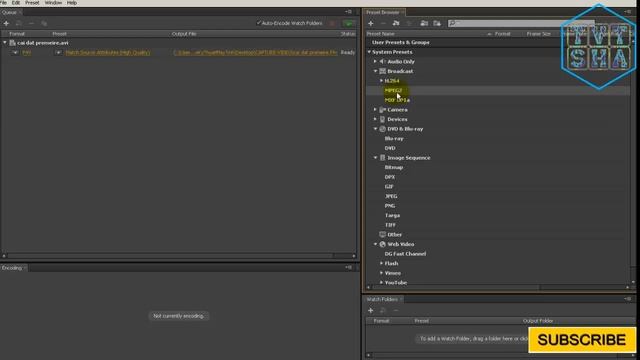640x360 pixels.
Task: Select User Presets & Groups row
Action: pyautogui.click(x=498, y=42)
